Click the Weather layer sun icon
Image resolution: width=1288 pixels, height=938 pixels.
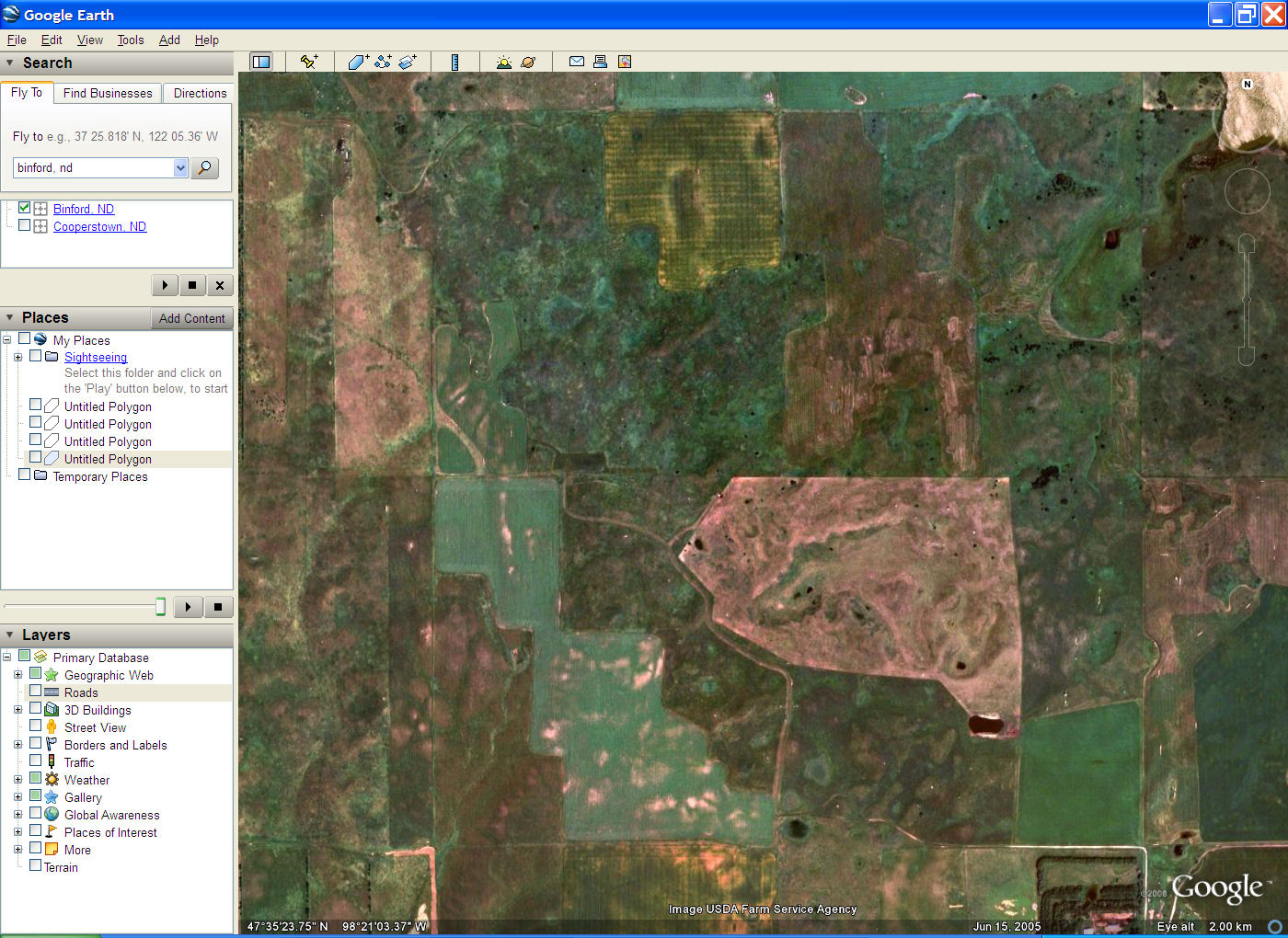(x=52, y=780)
